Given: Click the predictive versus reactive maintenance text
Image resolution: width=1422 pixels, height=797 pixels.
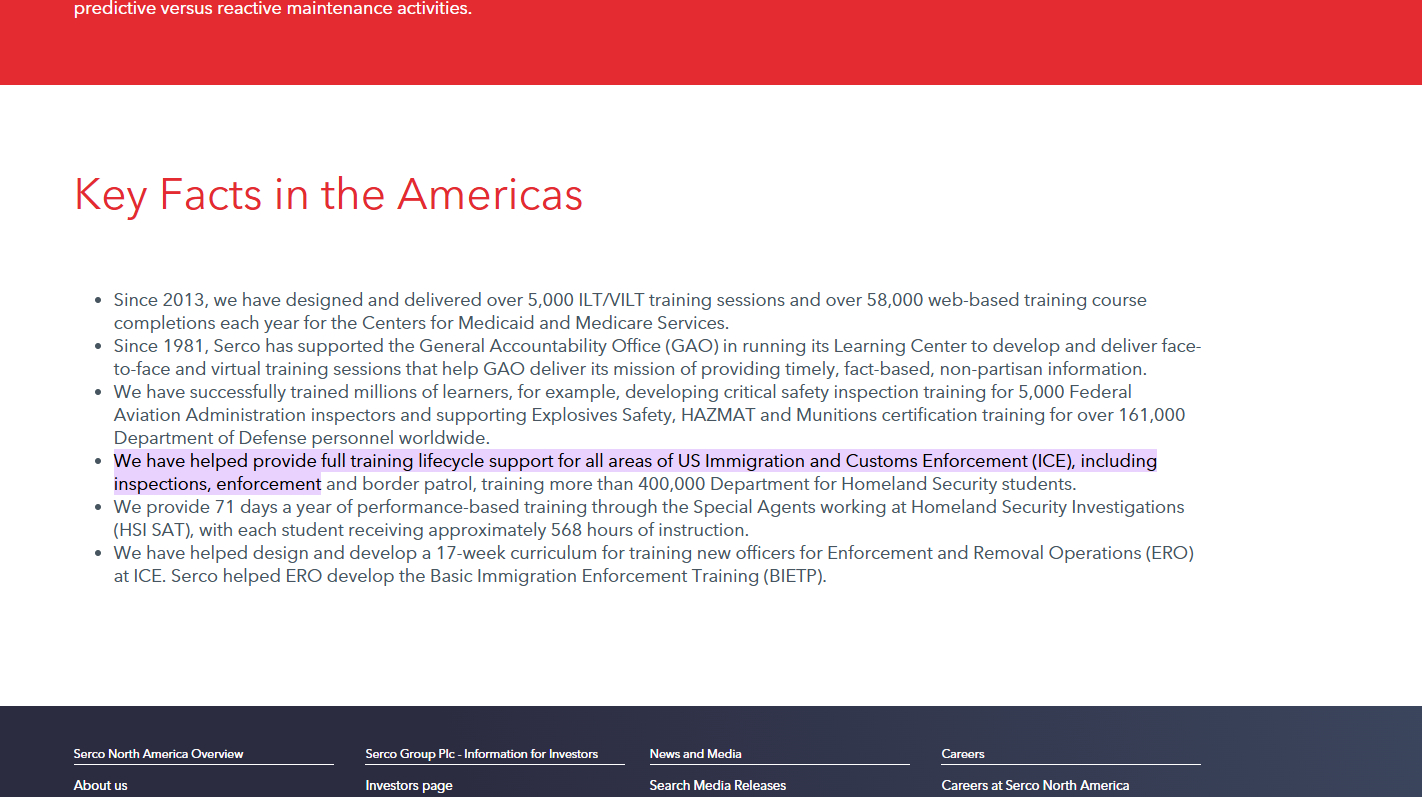Looking at the screenshot, I should (272, 10).
